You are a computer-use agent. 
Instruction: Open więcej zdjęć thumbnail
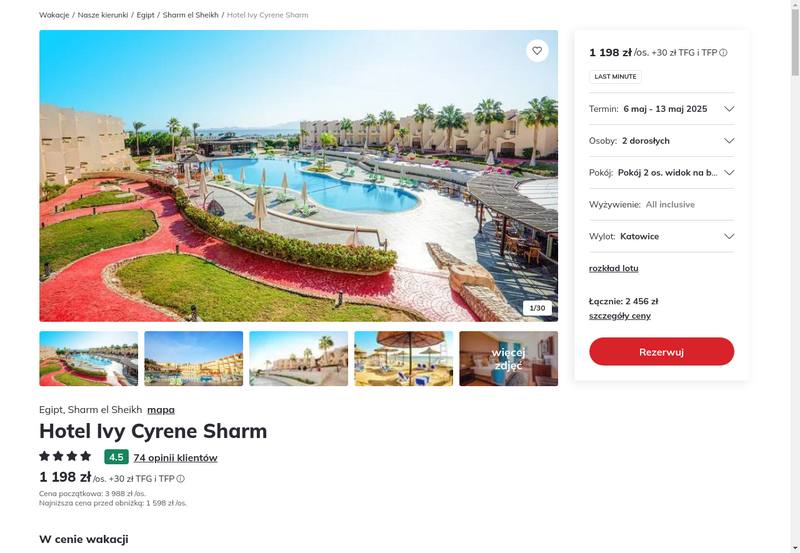tap(508, 359)
